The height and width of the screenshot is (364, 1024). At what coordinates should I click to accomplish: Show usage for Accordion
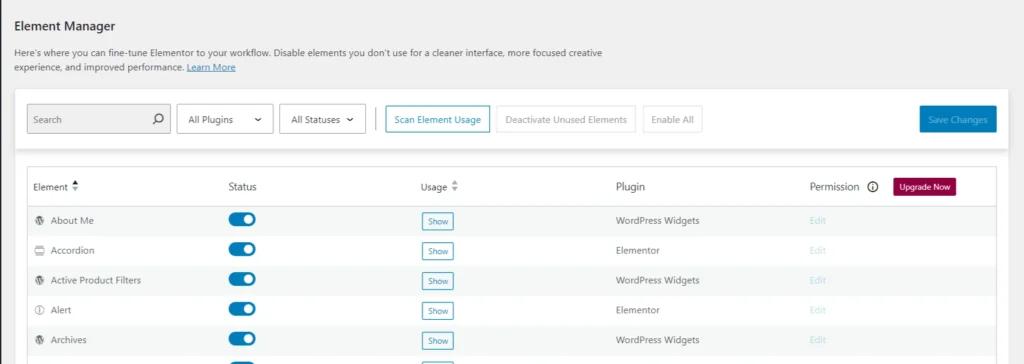[x=438, y=251]
